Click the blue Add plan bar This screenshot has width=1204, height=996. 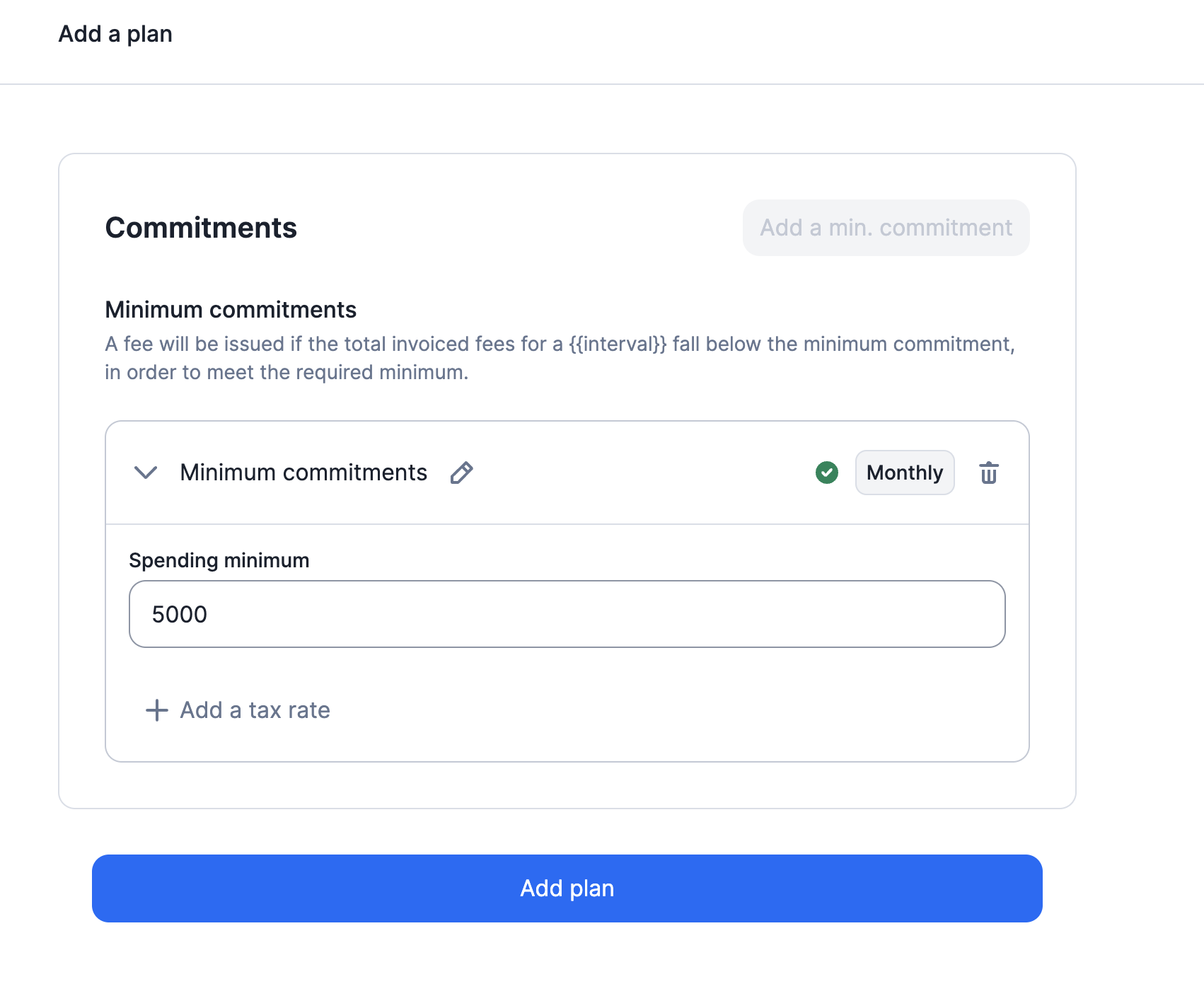(x=567, y=888)
